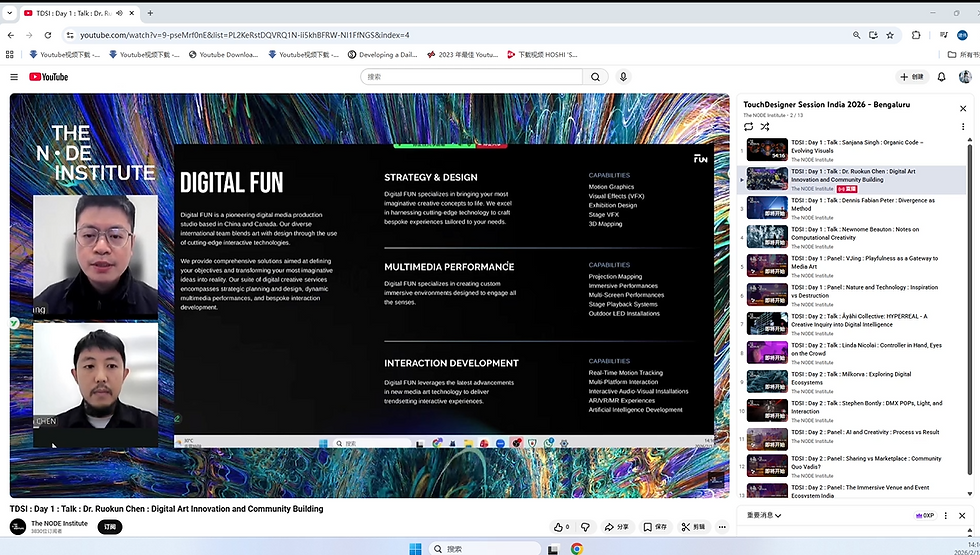
Task: Click the address bar URL
Action: [x=245, y=35]
